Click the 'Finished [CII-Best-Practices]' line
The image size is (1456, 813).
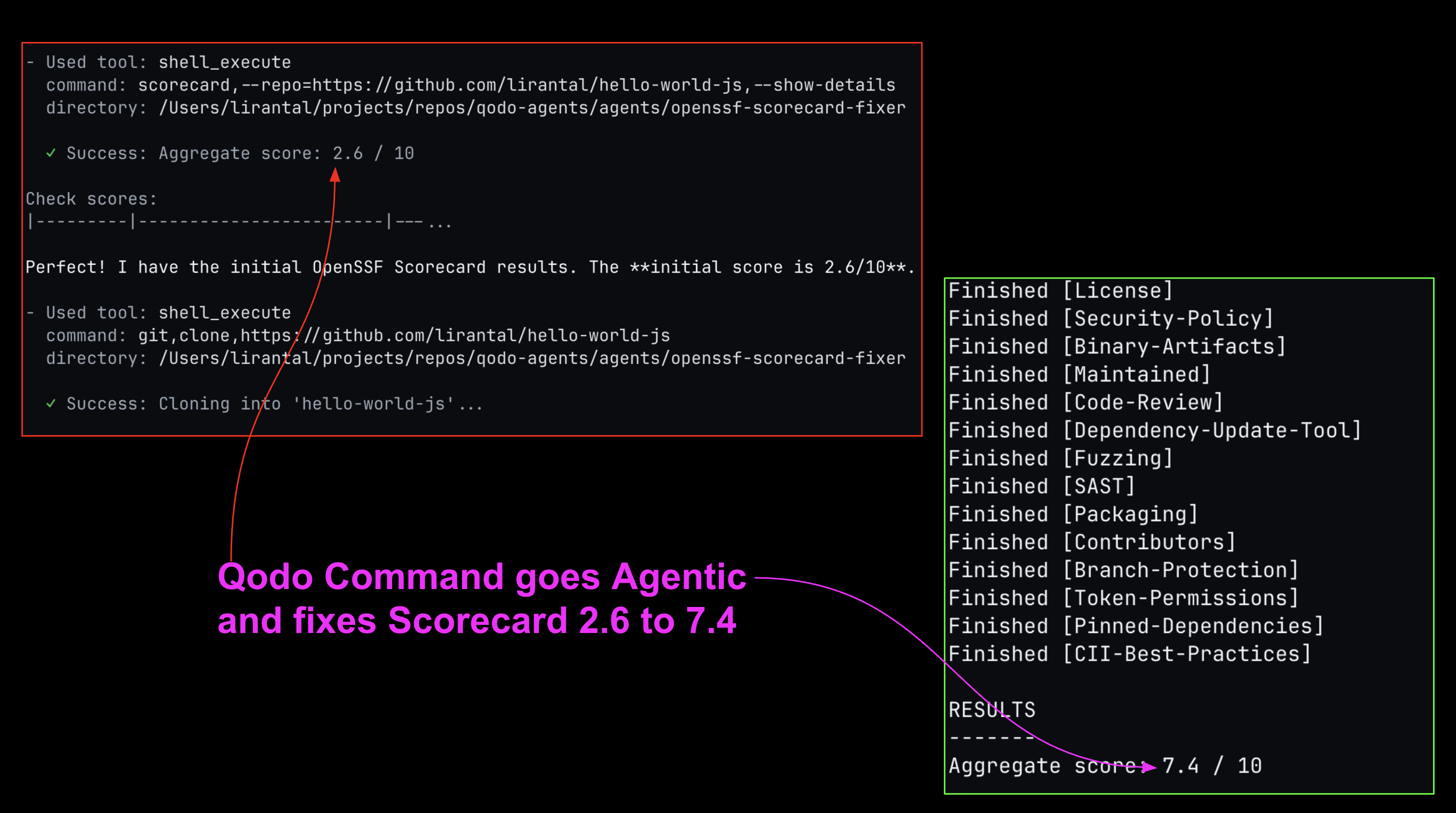(x=1129, y=654)
